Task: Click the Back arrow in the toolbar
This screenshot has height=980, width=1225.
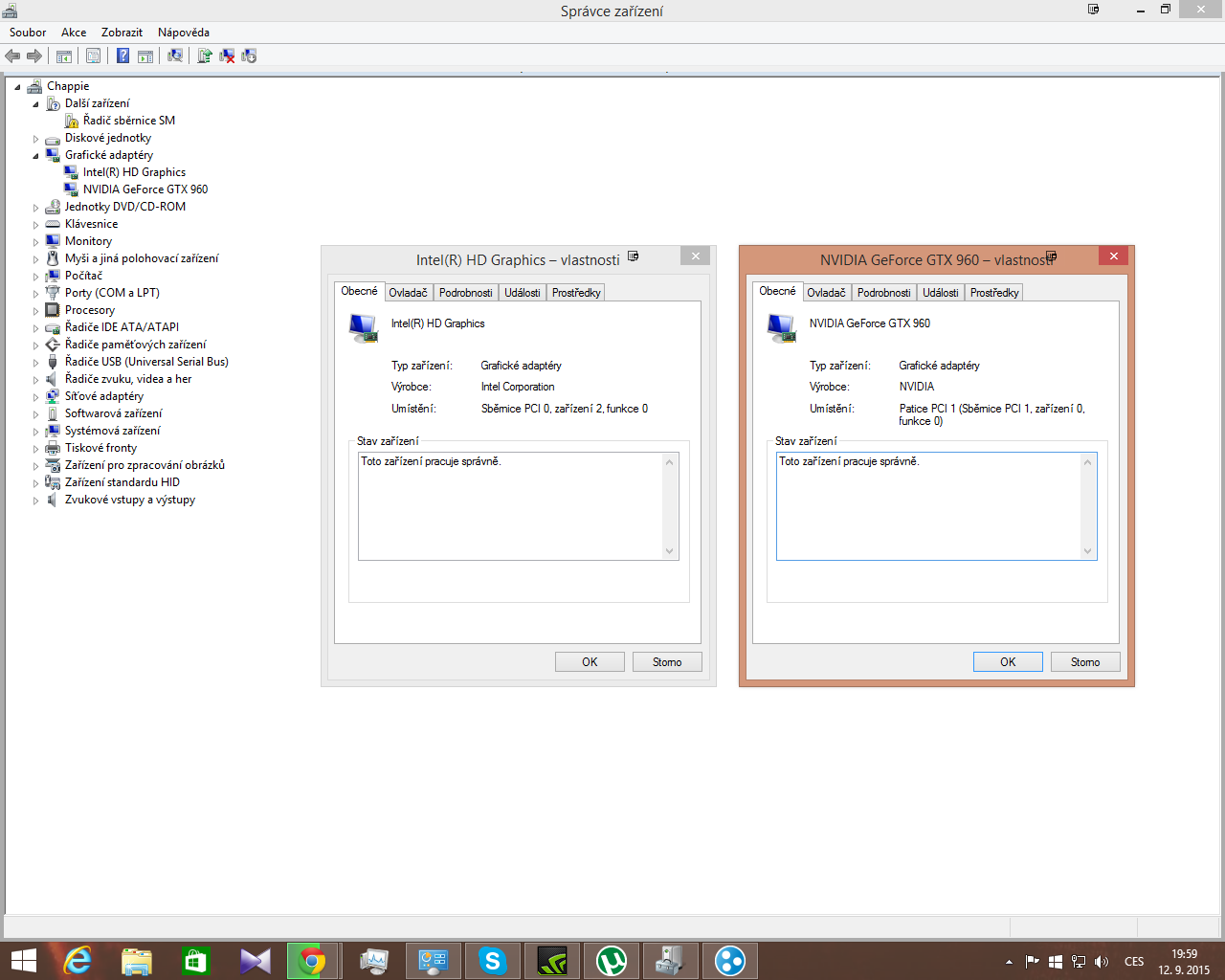Action: coord(12,56)
